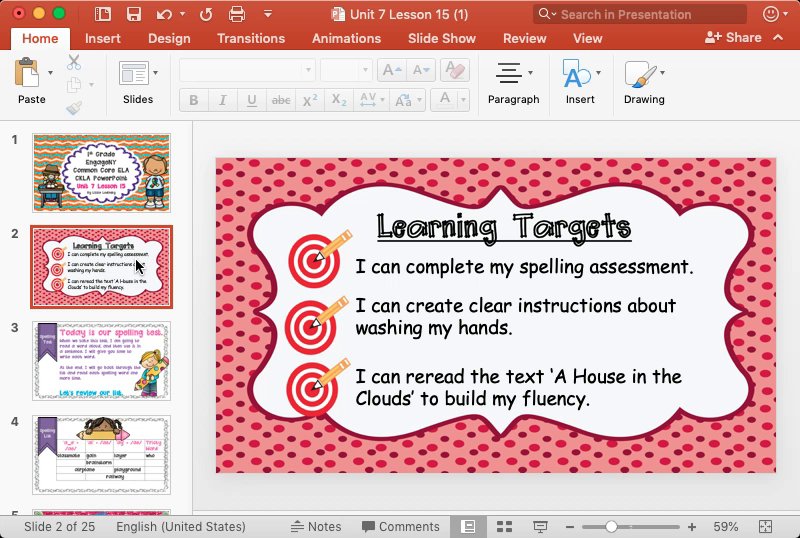This screenshot has width=800, height=538.
Task: Apply the font color
Action: coord(445,100)
